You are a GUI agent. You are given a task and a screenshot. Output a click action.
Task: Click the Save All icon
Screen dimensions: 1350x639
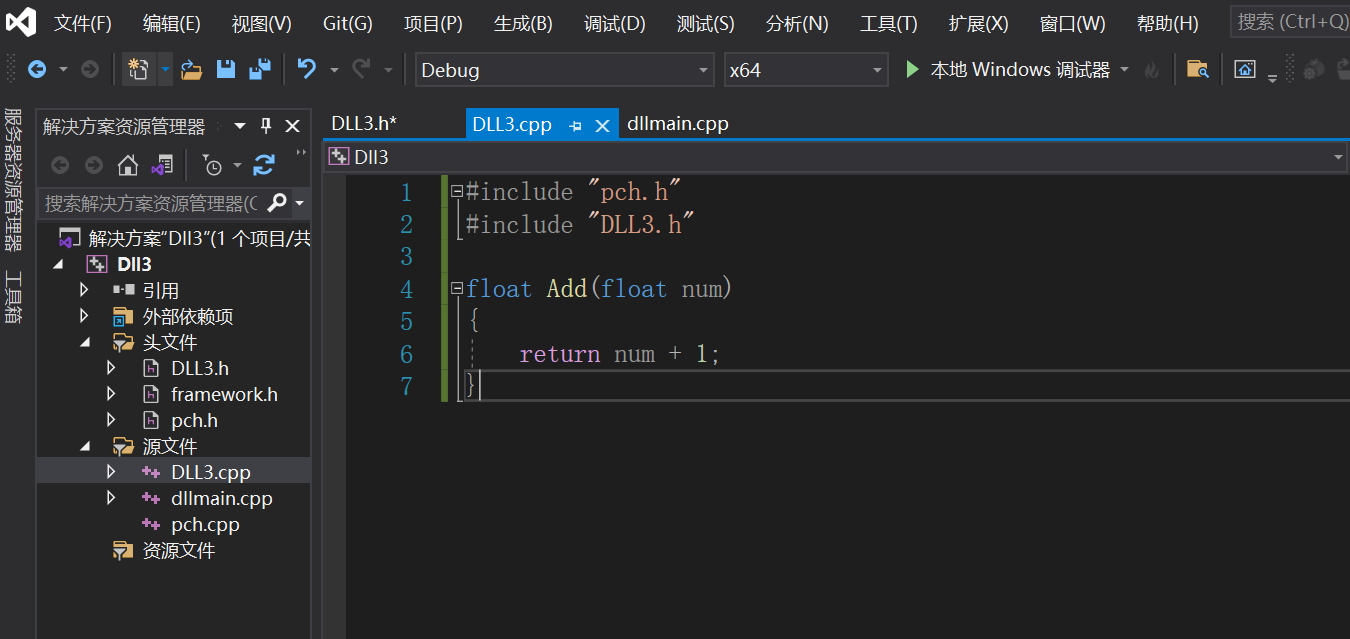260,69
